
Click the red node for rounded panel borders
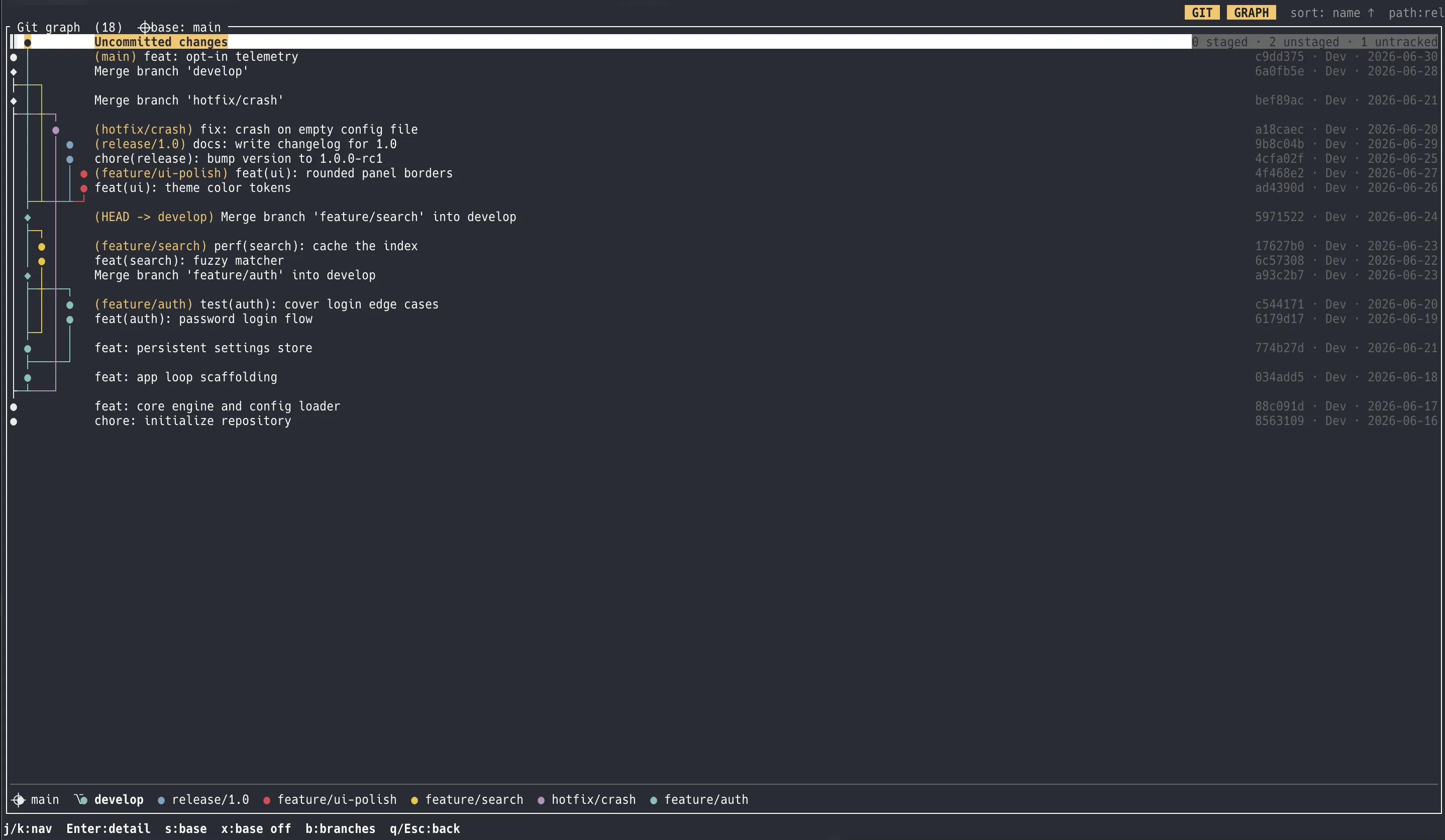[x=84, y=174]
